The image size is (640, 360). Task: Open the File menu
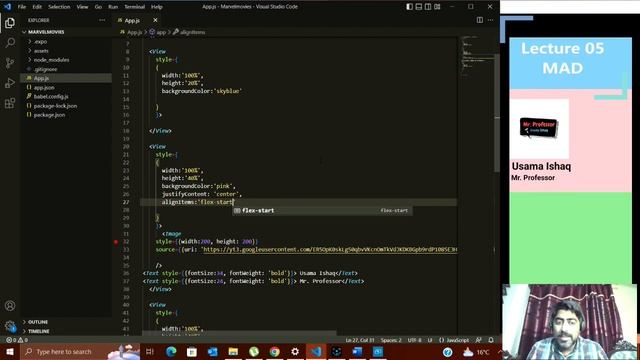click(x=22, y=7)
